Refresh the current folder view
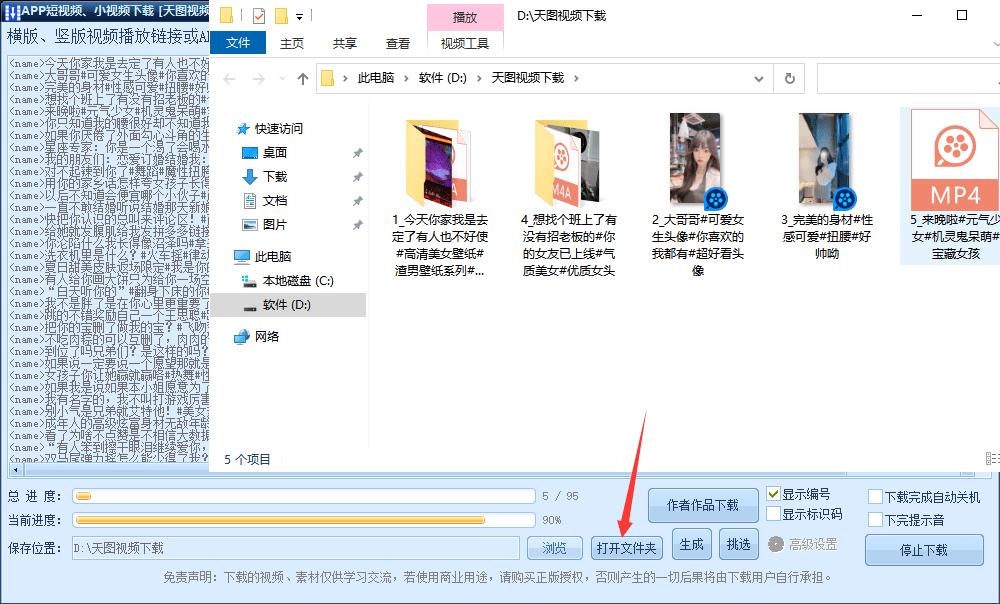Image resolution: width=1000 pixels, height=604 pixels. 790,78
